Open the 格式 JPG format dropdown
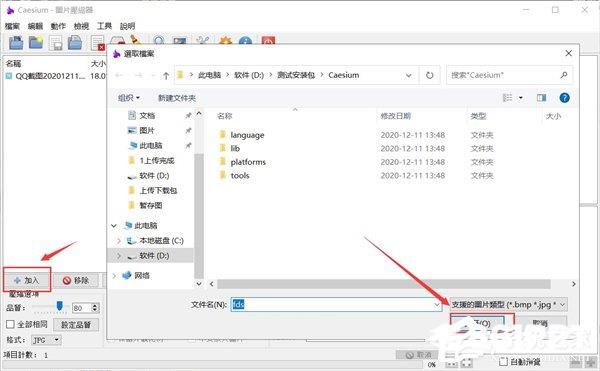This screenshot has width=600, height=371. (46, 340)
